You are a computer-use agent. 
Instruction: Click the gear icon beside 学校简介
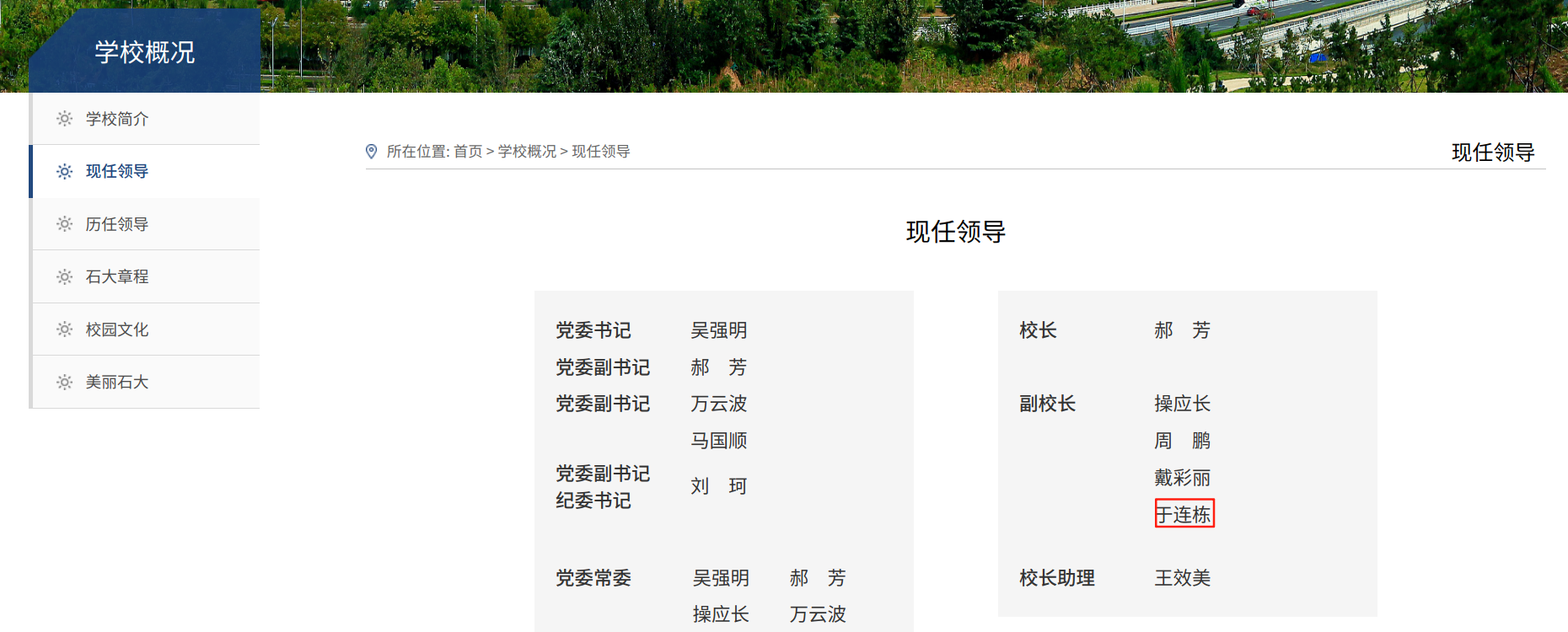coord(64,119)
